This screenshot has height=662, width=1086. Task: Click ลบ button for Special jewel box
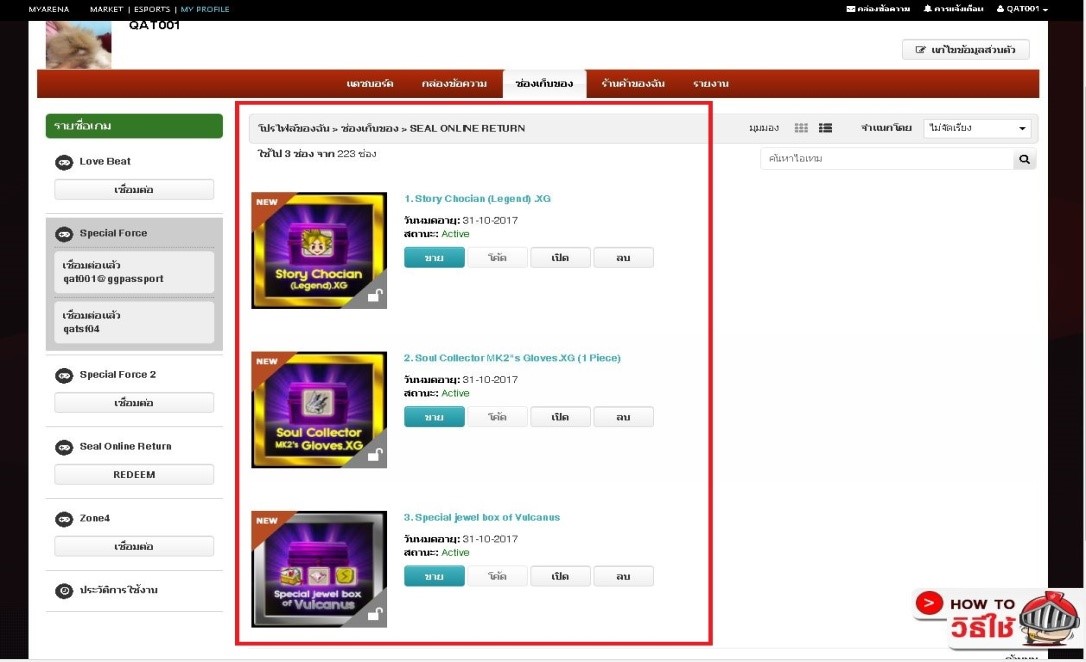623,577
